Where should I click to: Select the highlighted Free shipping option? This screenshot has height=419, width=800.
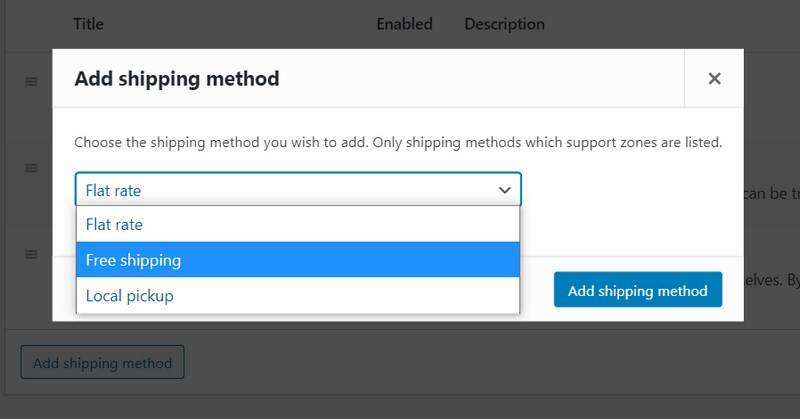(x=298, y=260)
